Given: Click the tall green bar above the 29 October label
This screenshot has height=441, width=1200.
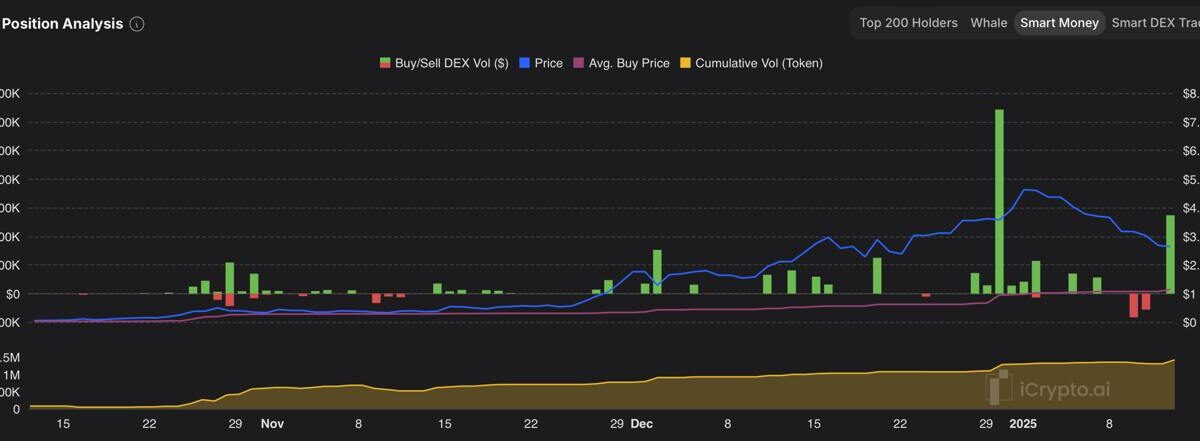Looking at the screenshot, I should (x=230, y=277).
